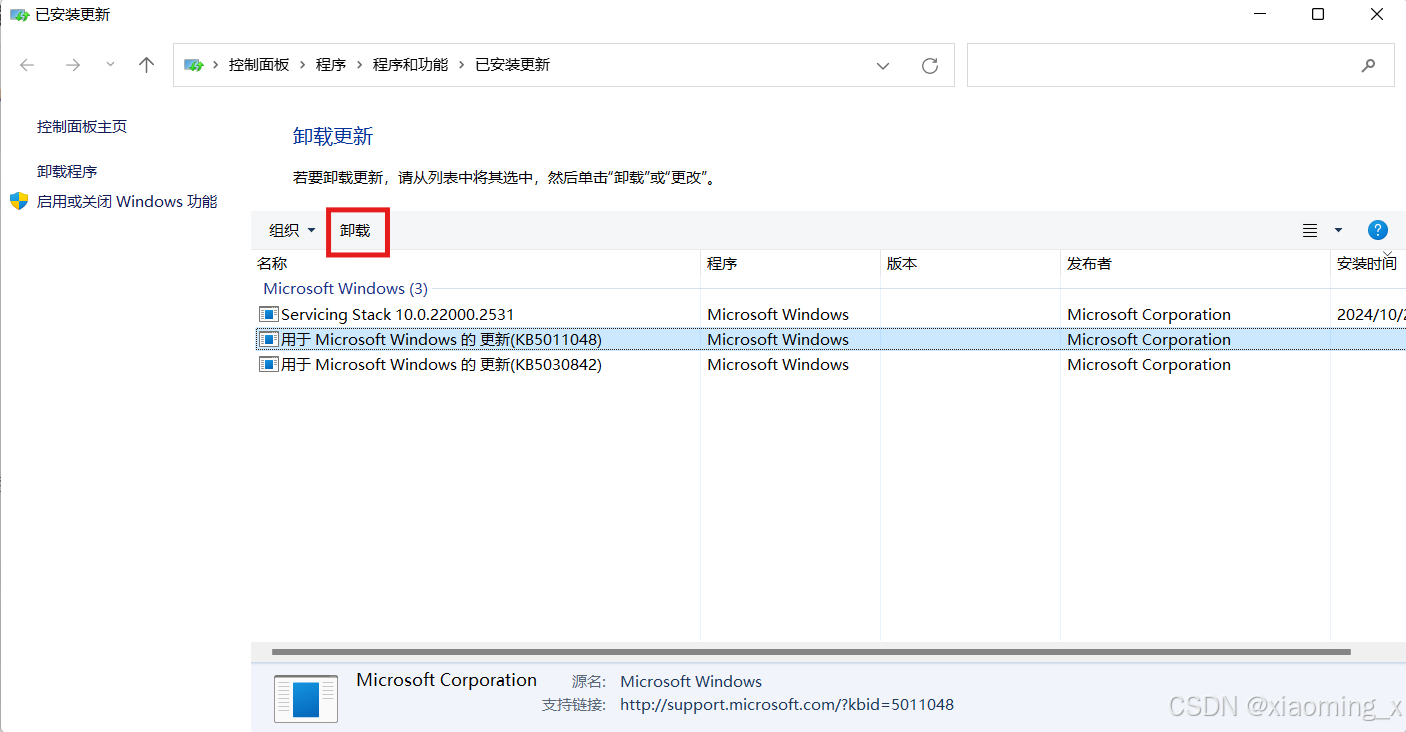Image resolution: width=1406 pixels, height=732 pixels.
Task: Click the icon of KB5011048 entry
Action: 269,340
